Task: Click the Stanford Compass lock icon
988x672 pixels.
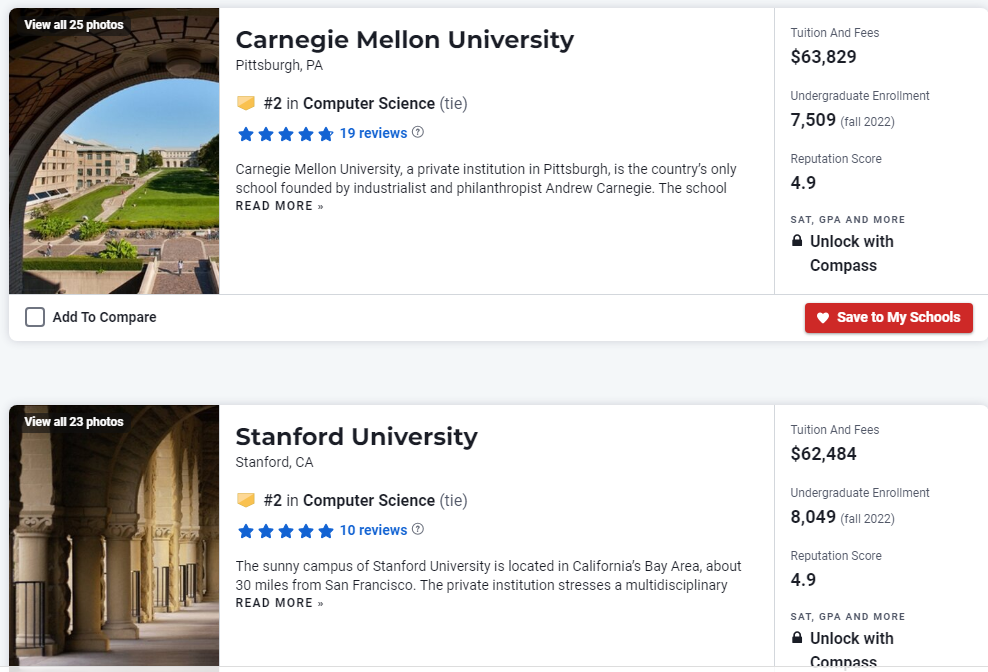Action: coord(797,638)
